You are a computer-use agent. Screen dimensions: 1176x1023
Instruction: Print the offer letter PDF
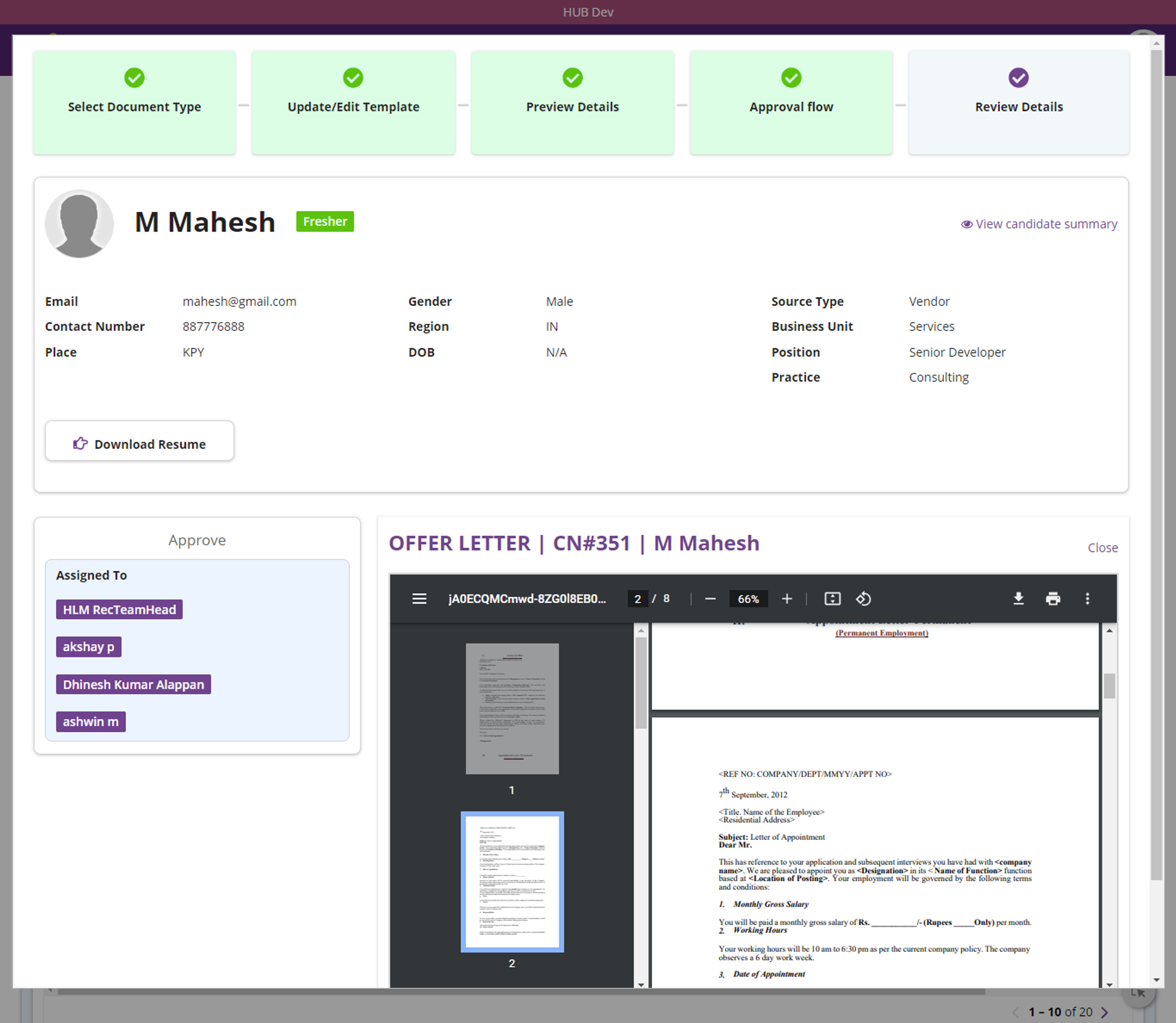click(1053, 599)
